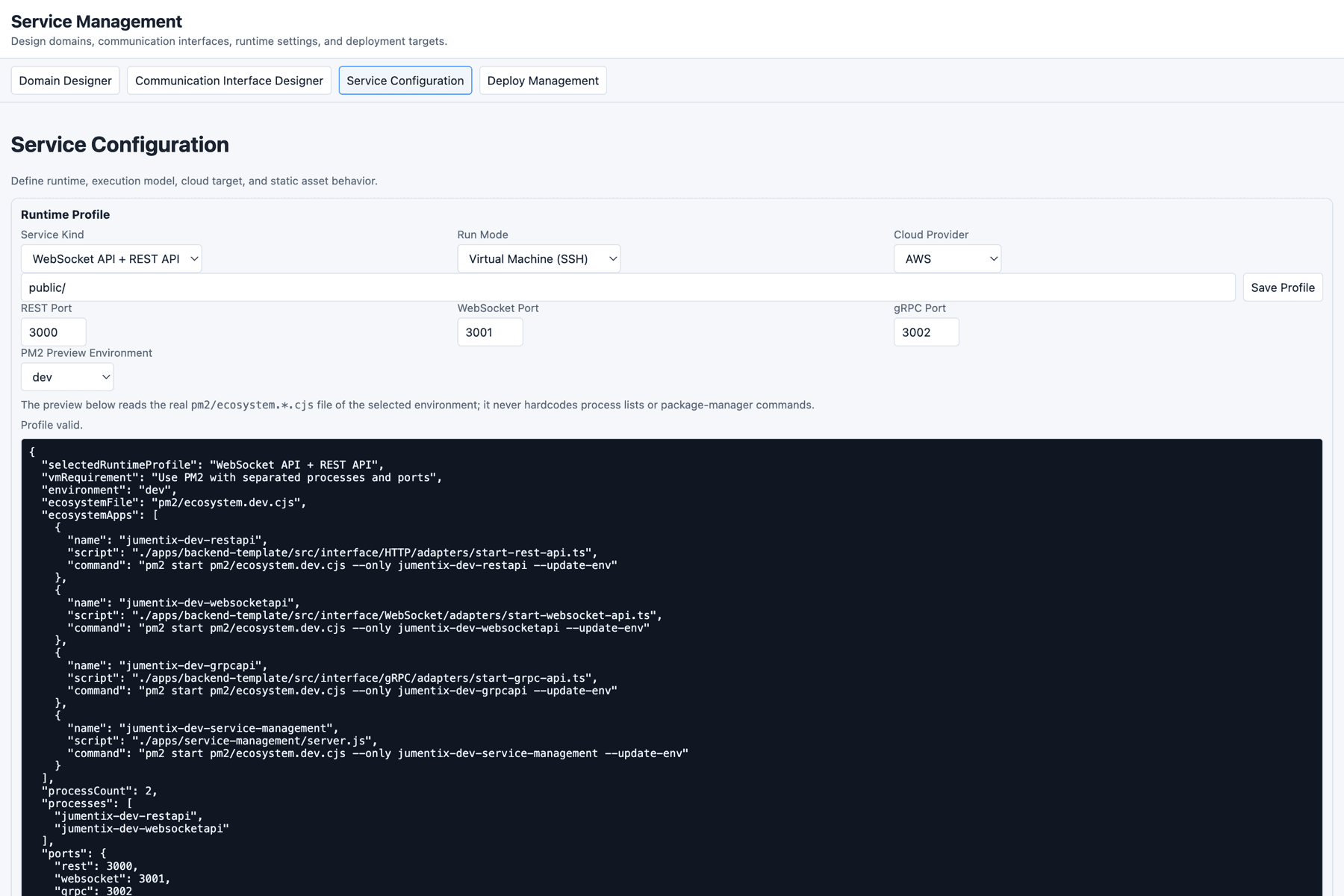Click the Service Configuration heading

click(120, 144)
